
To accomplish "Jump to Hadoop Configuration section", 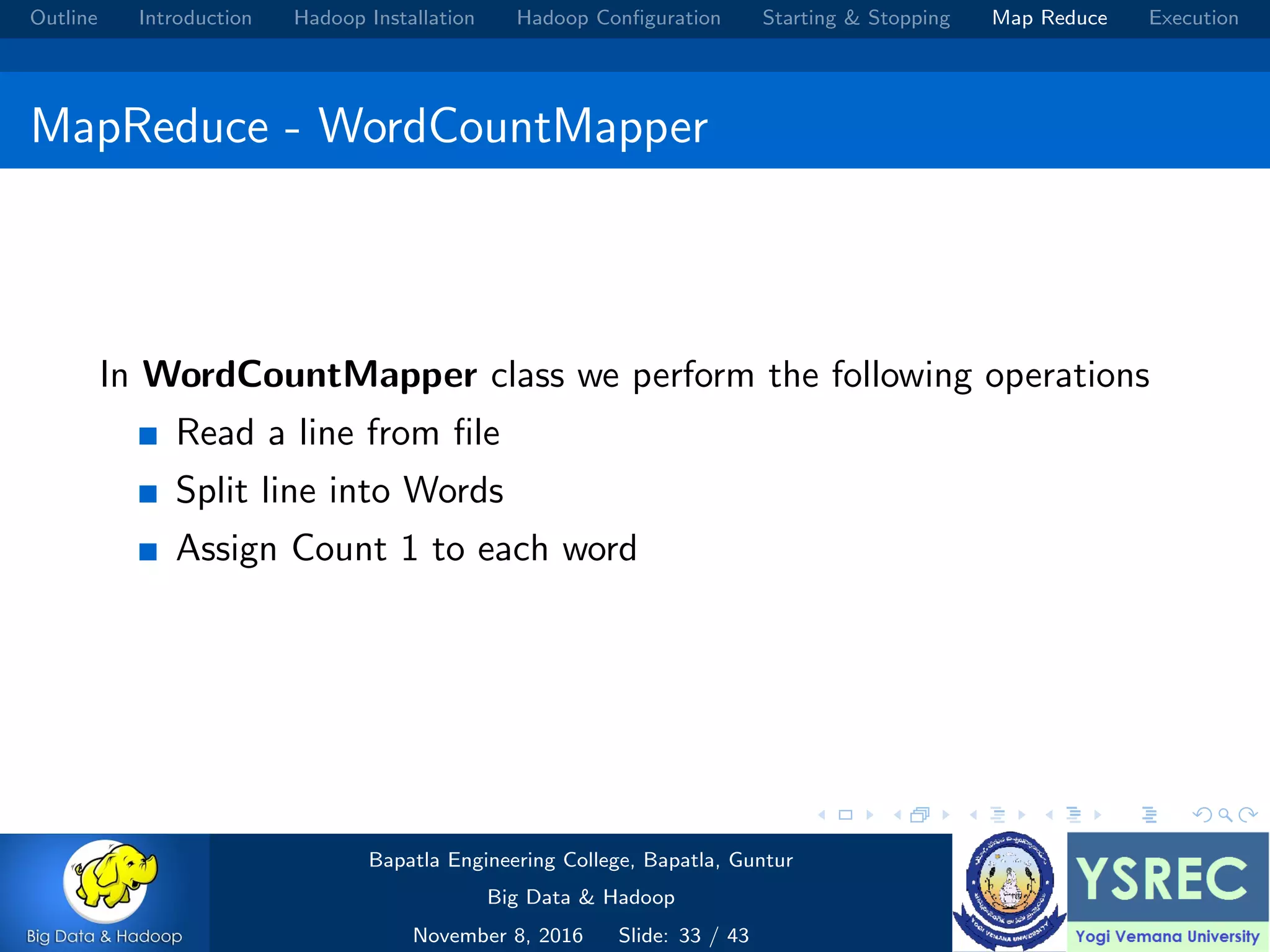I will (x=619, y=18).
